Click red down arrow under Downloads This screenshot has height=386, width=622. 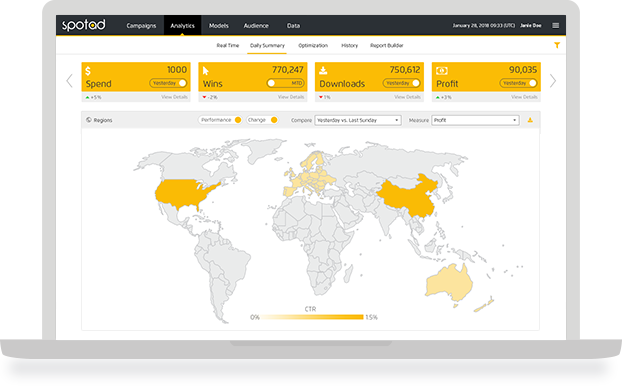pyautogui.click(x=321, y=97)
